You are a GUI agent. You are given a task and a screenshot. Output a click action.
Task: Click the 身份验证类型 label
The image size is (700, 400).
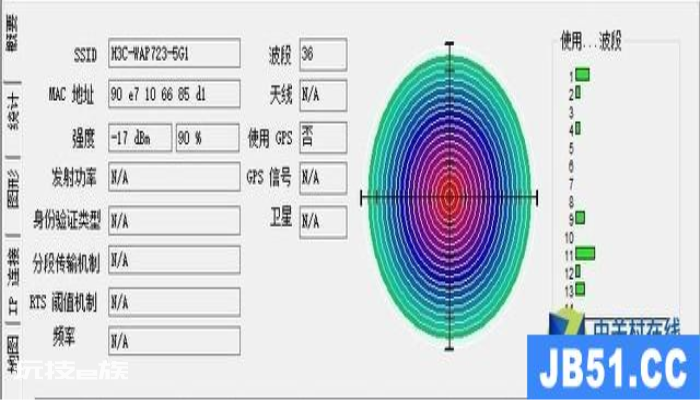click(67, 220)
